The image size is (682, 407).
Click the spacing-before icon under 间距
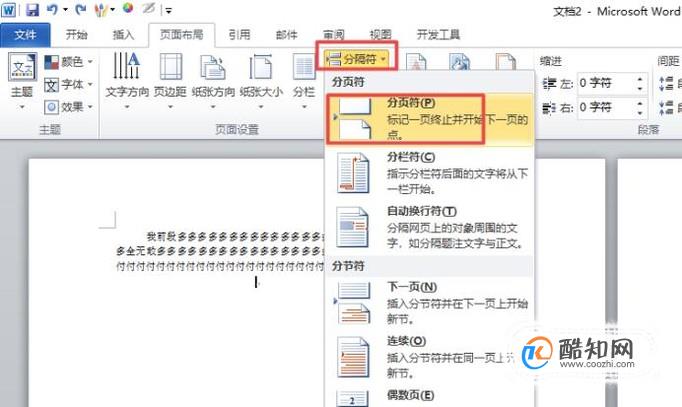[666, 83]
